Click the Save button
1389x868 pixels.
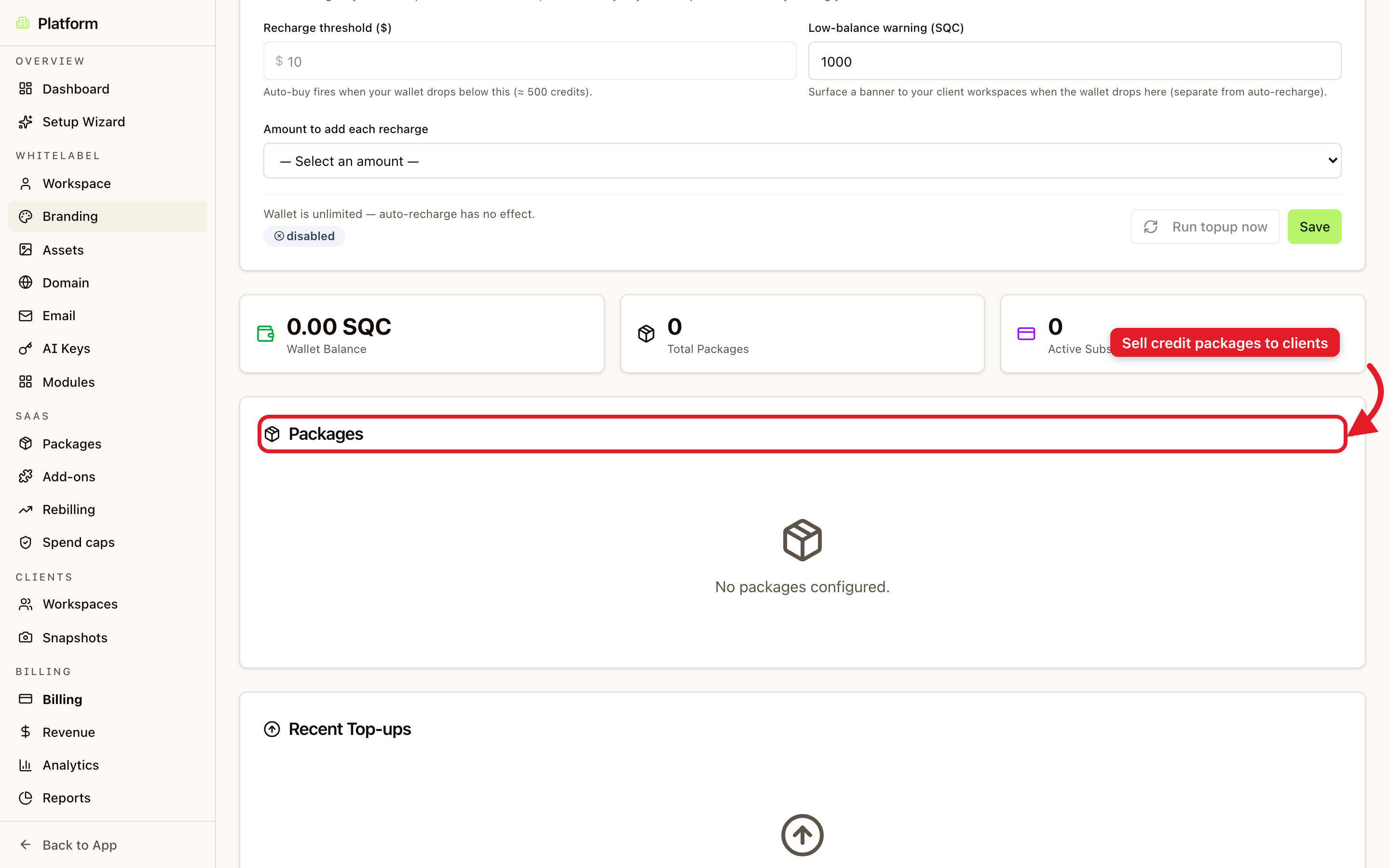tap(1314, 227)
